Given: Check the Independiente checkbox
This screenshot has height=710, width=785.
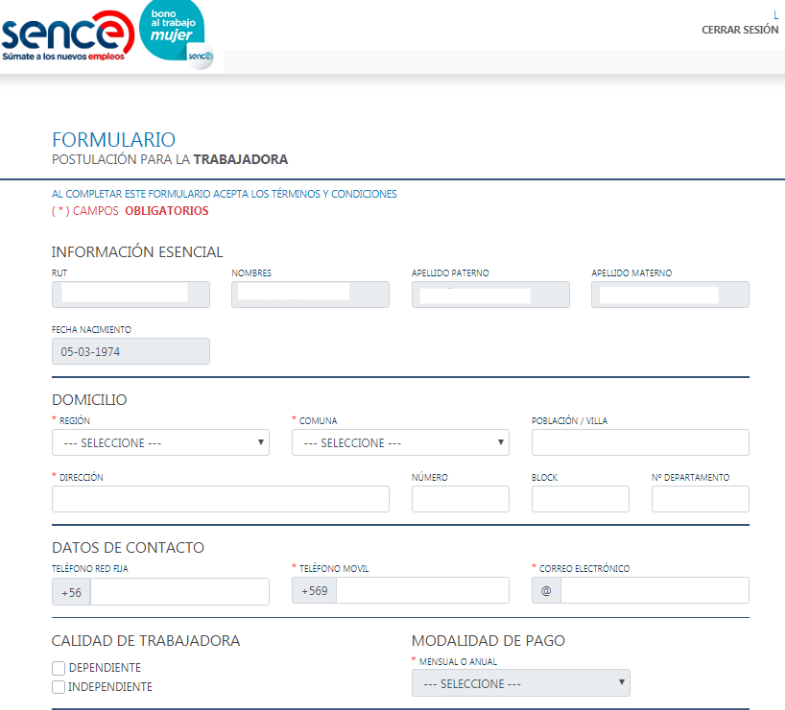Looking at the screenshot, I should tap(58, 687).
